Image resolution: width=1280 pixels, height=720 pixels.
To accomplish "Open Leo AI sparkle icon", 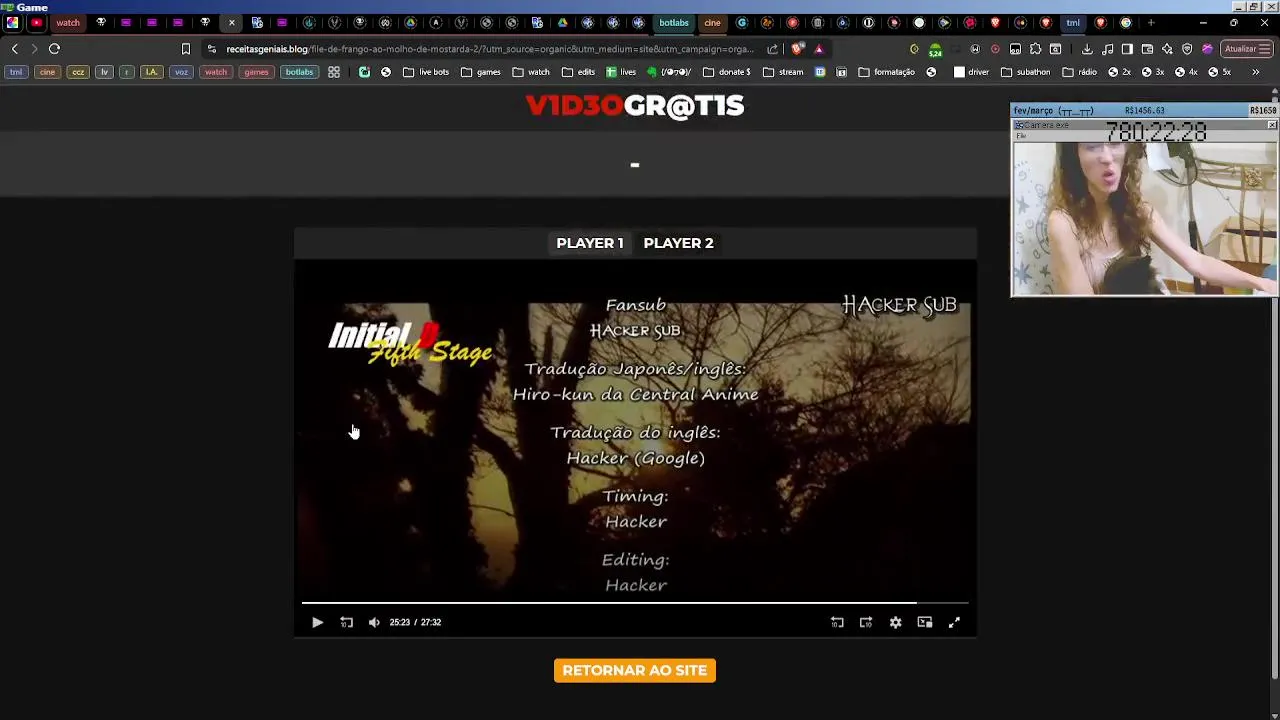I will coord(1167,49).
